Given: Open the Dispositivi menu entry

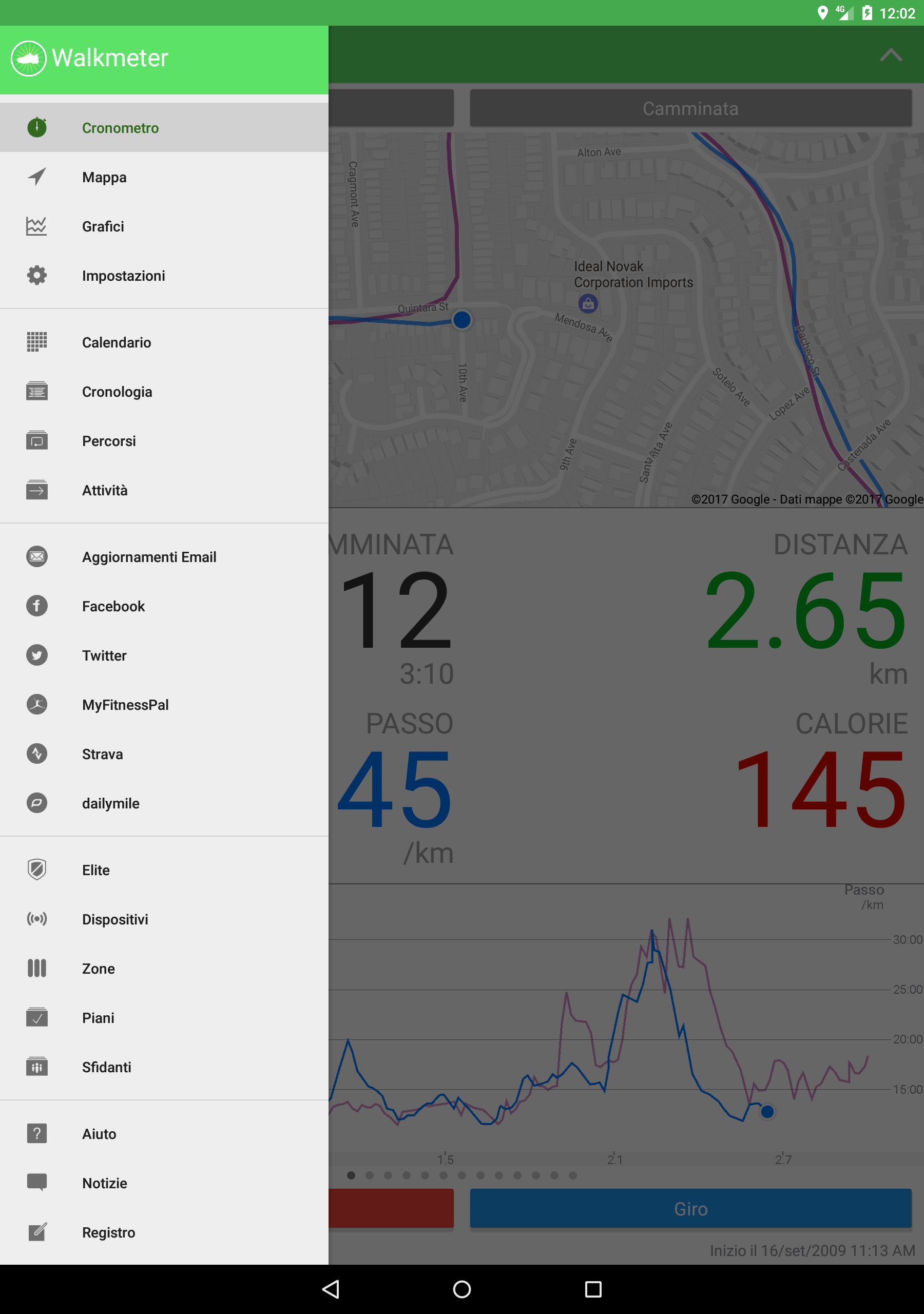Looking at the screenshot, I should point(164,919).
